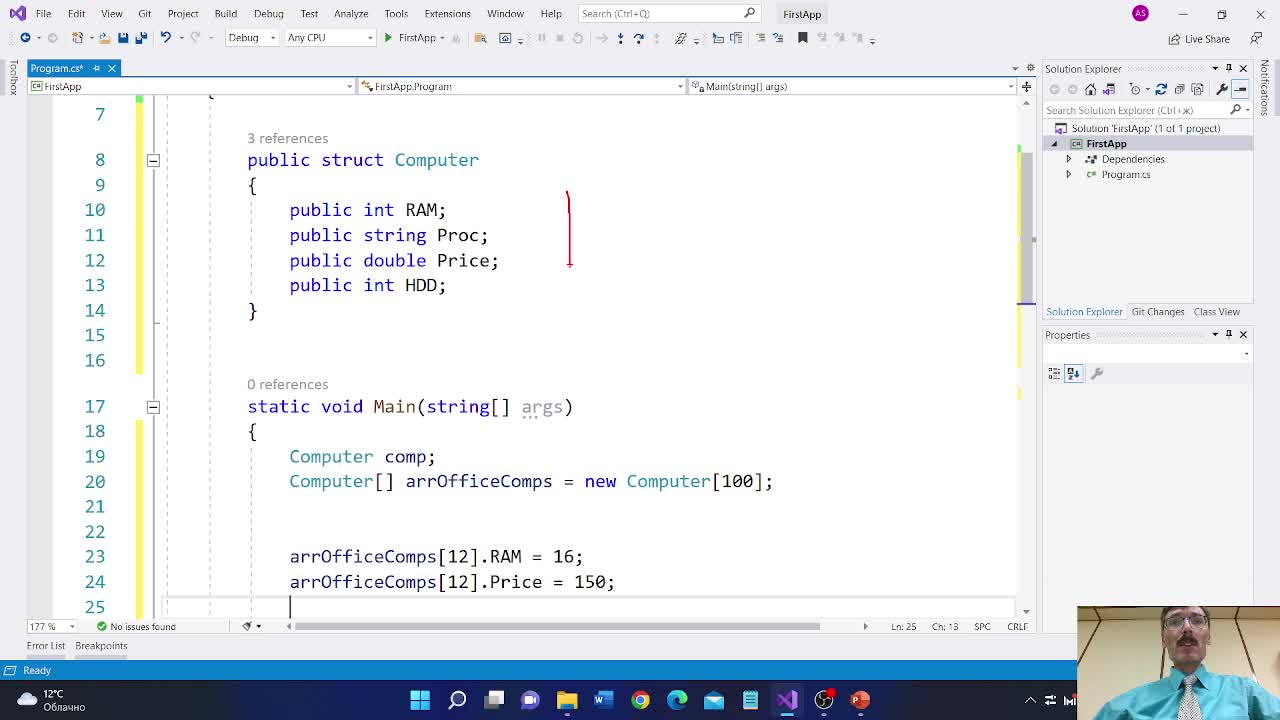
Task: Open File Explorer from taskbar
Action: [567, 699]
